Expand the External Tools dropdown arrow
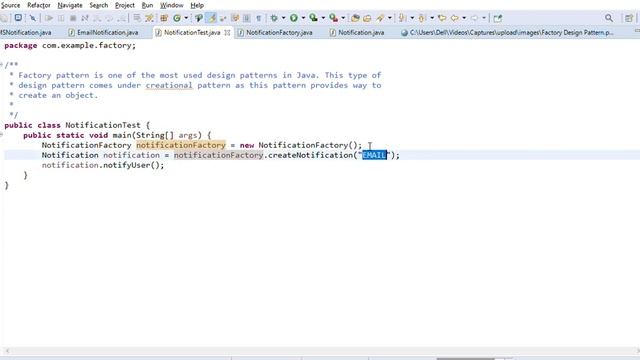The height and width of the screenshot is (360, 640). pos(343,18)
